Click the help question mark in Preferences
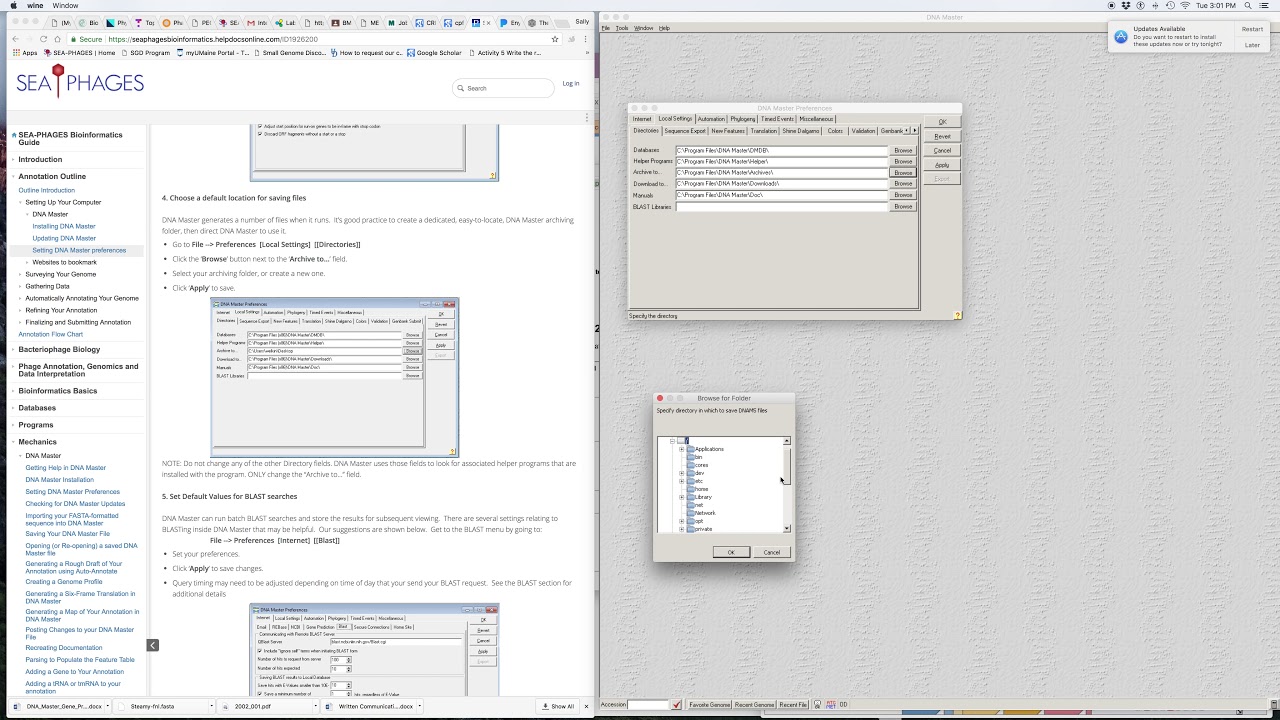The image size is (1280, 720). coord(957,315)
